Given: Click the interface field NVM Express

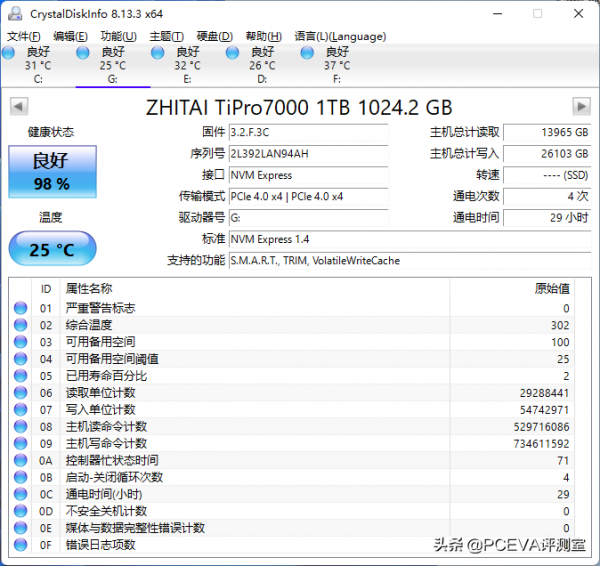Looking at the screenshot, I should [x=308, y=175].
